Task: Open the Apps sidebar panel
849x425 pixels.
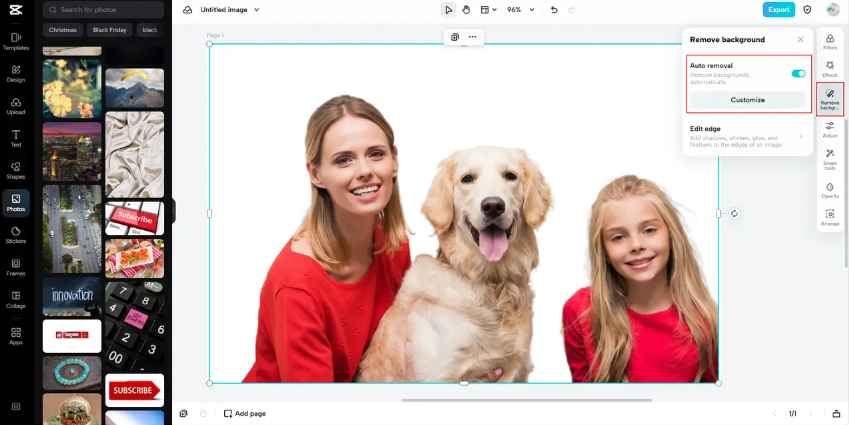Action: click(16, 336)
